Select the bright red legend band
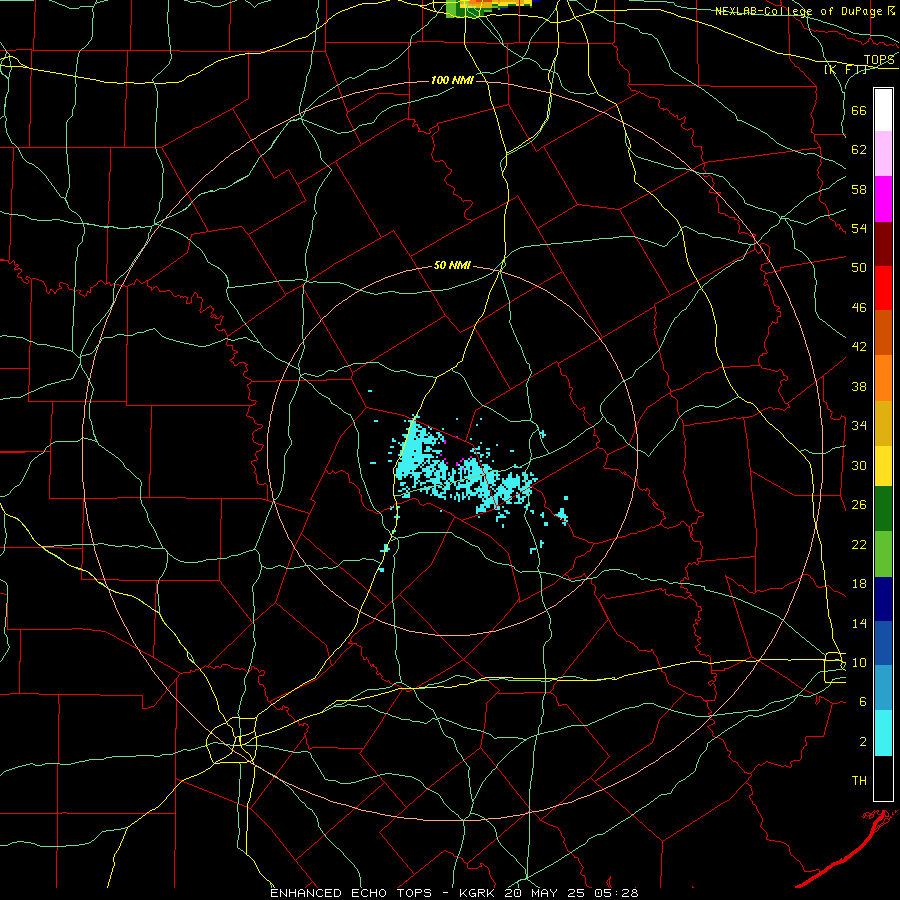Image resolution: width=900 pixels, height=900 pixels. [x=883, y=288]
